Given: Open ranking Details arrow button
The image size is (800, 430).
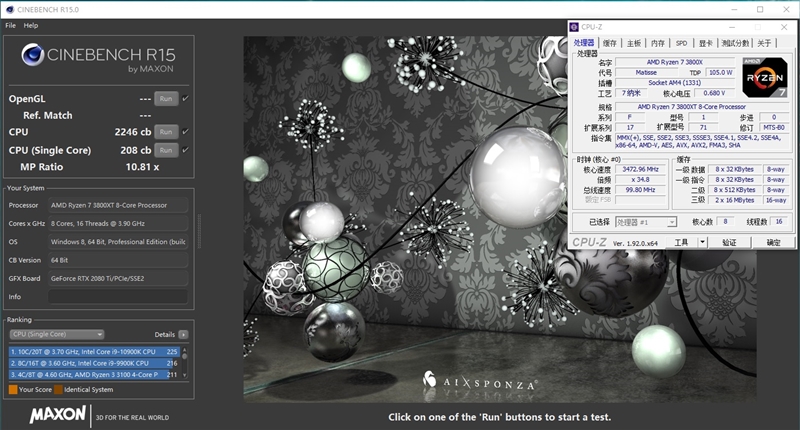Looking at the screenshot, I should click(183, 335).
